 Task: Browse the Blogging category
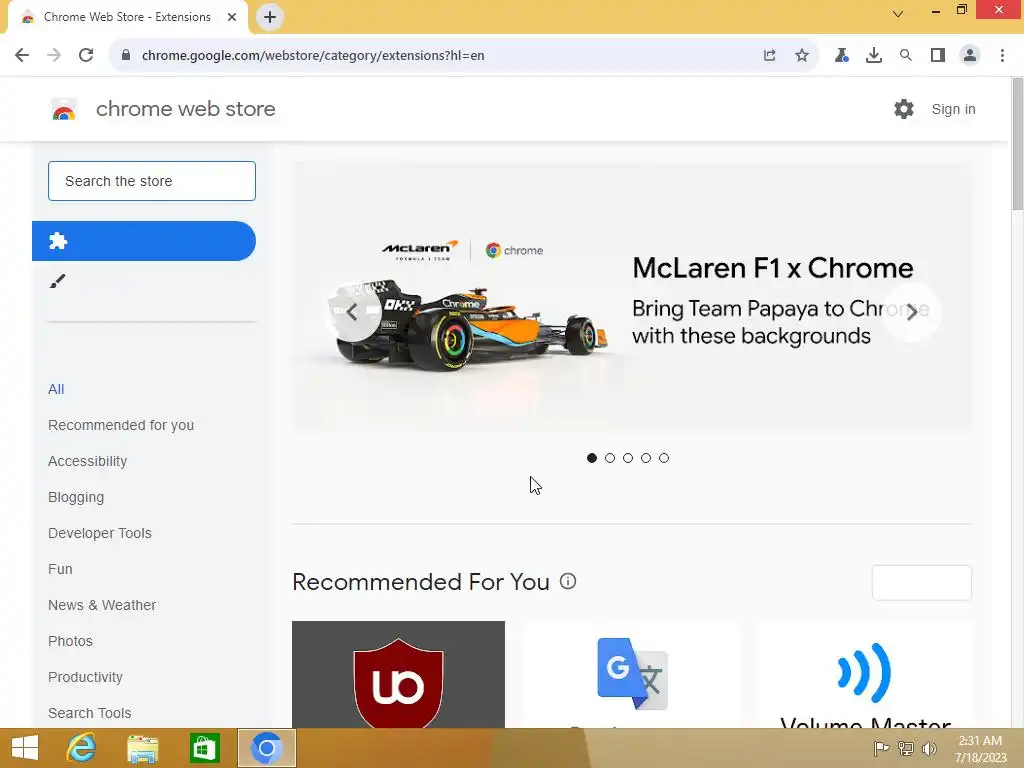(x=76, y=497)
